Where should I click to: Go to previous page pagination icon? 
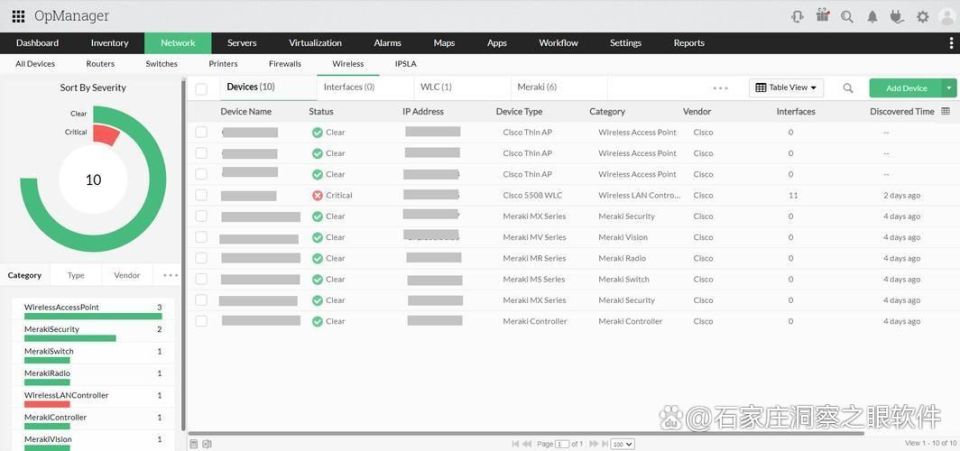(527, 444)
